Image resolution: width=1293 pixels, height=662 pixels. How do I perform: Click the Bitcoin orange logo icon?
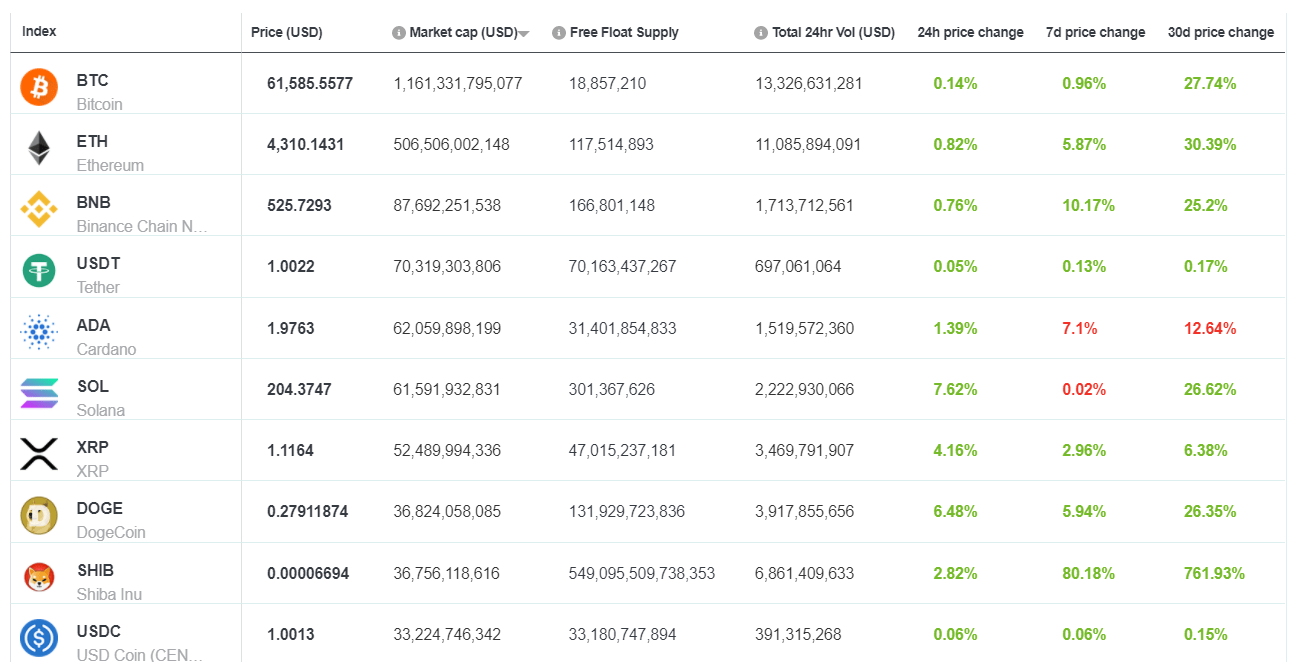(39, 87)
